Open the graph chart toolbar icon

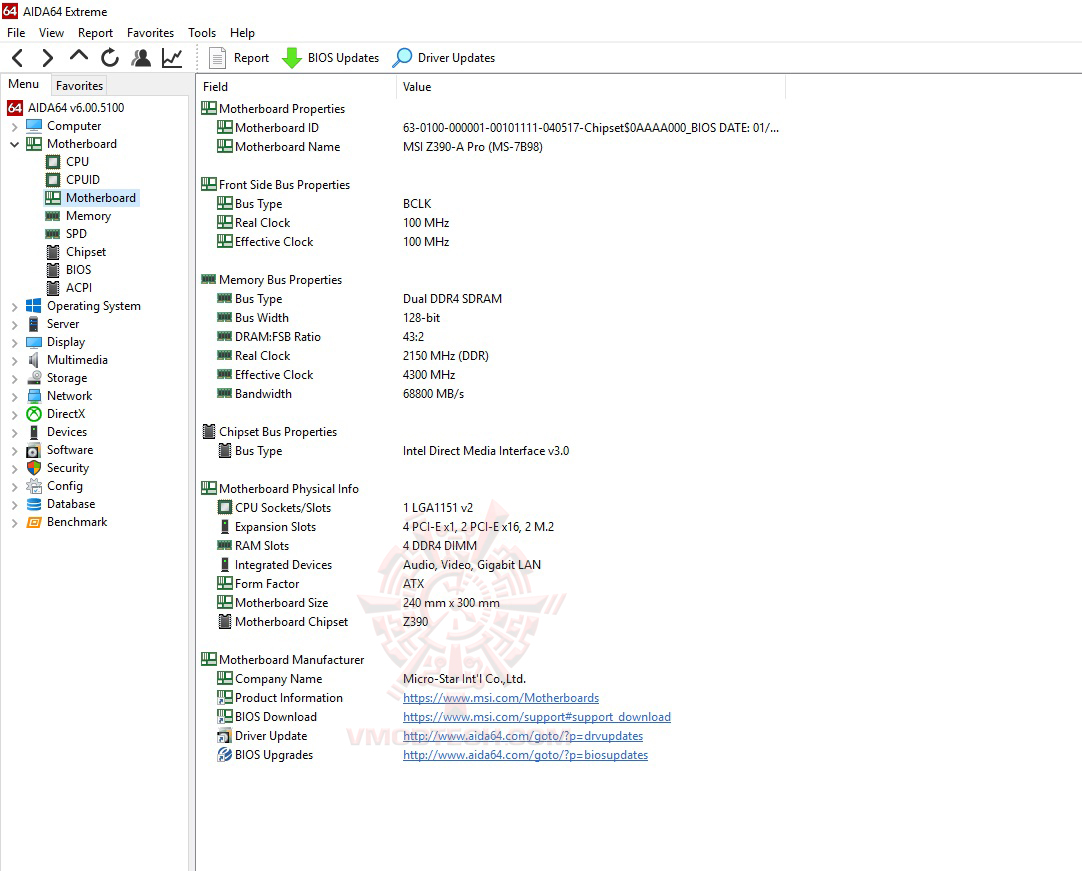click(172, 58)
